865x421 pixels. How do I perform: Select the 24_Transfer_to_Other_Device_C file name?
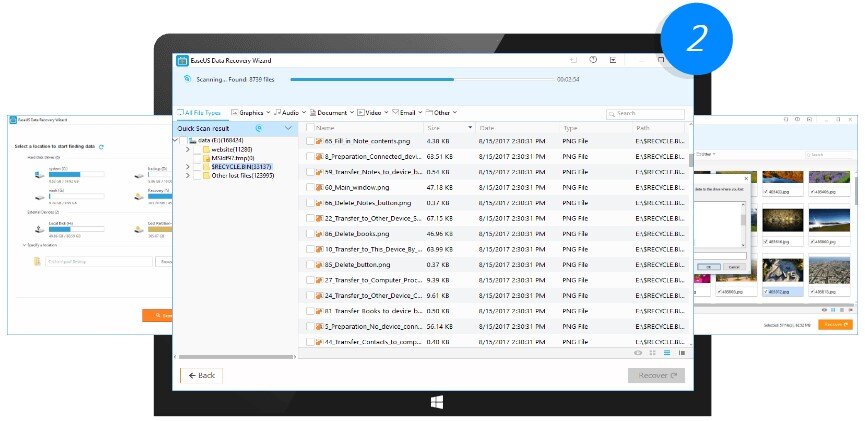(374, 296)
